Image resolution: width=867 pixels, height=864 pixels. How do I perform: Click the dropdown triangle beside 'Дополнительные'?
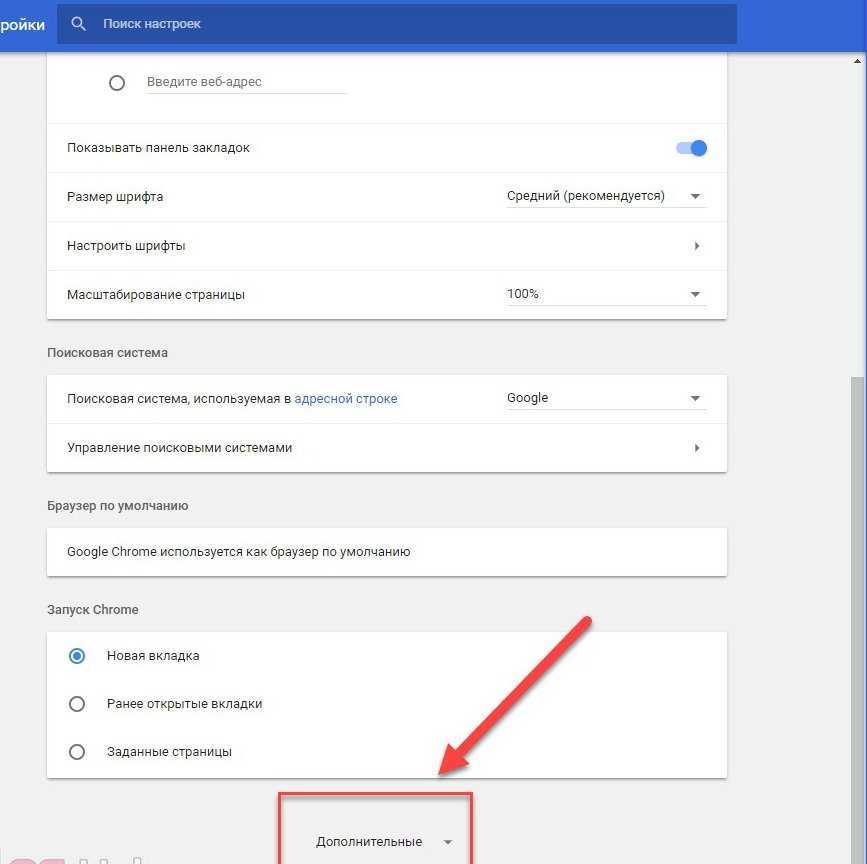448,843
